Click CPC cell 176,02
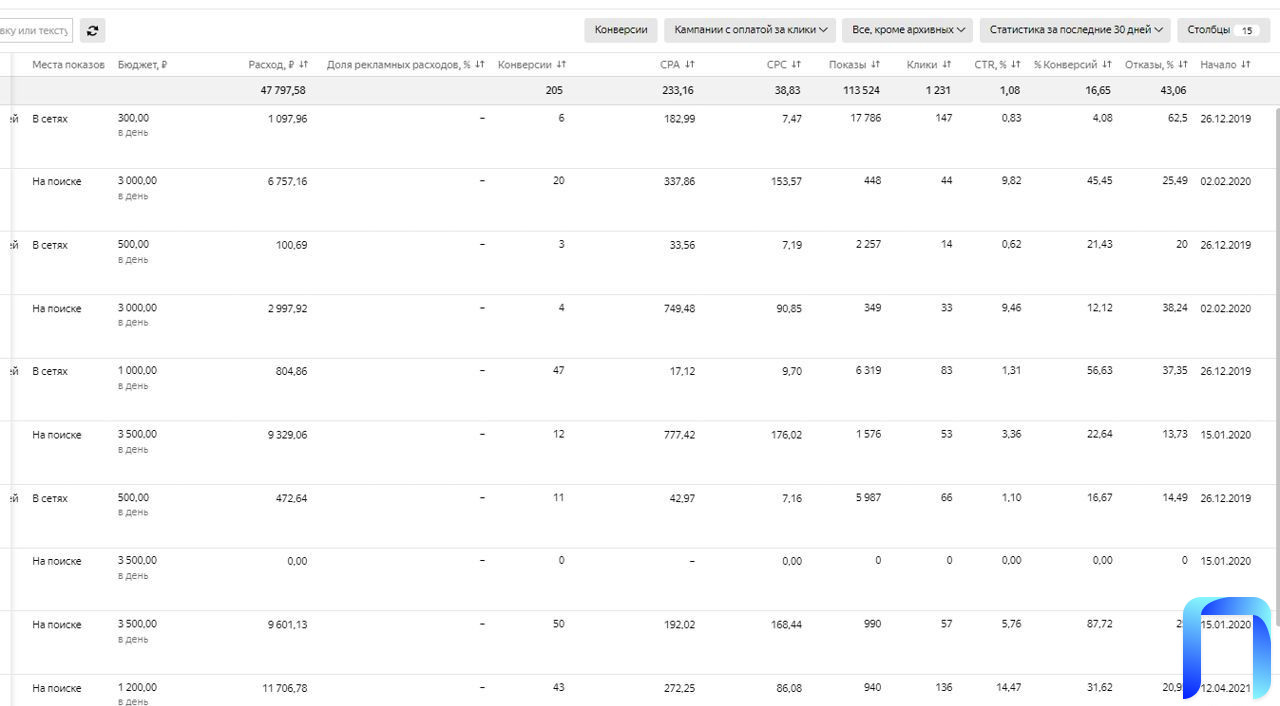Viewport: 1280px width, 706px height. [785, 434]
